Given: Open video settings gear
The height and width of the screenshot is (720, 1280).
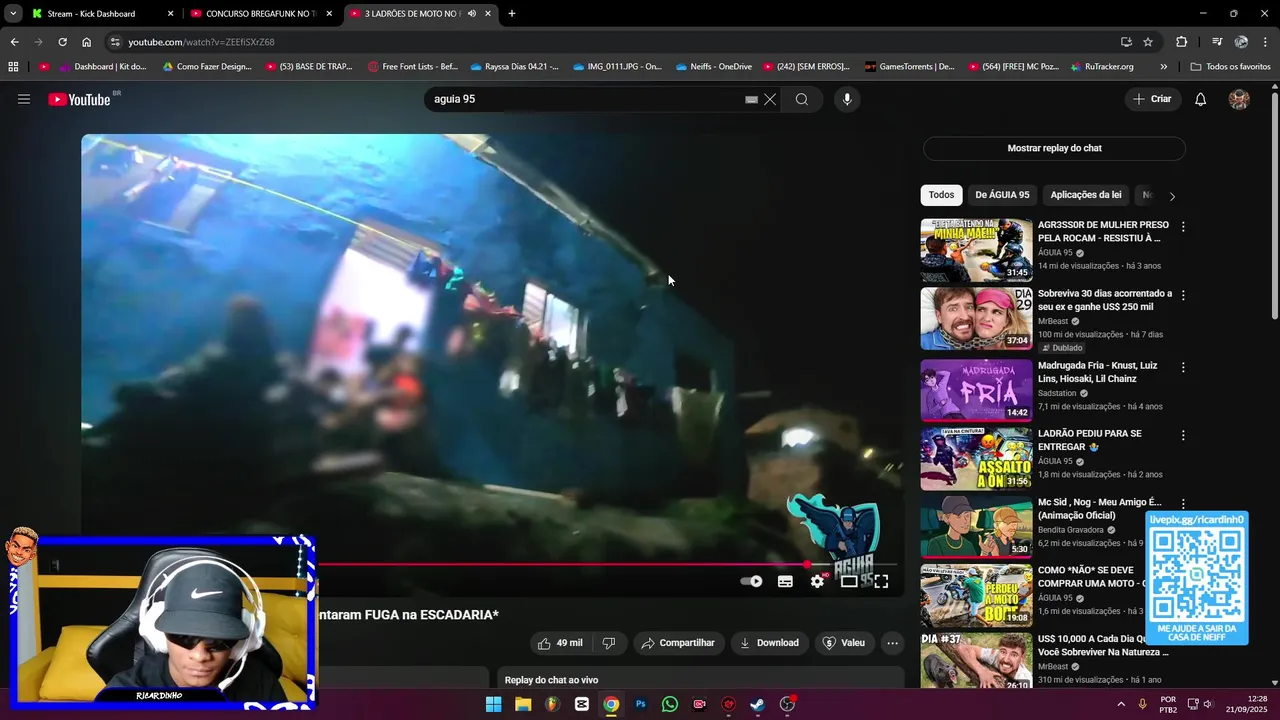Looking at the screenshot, I should 818,581.
